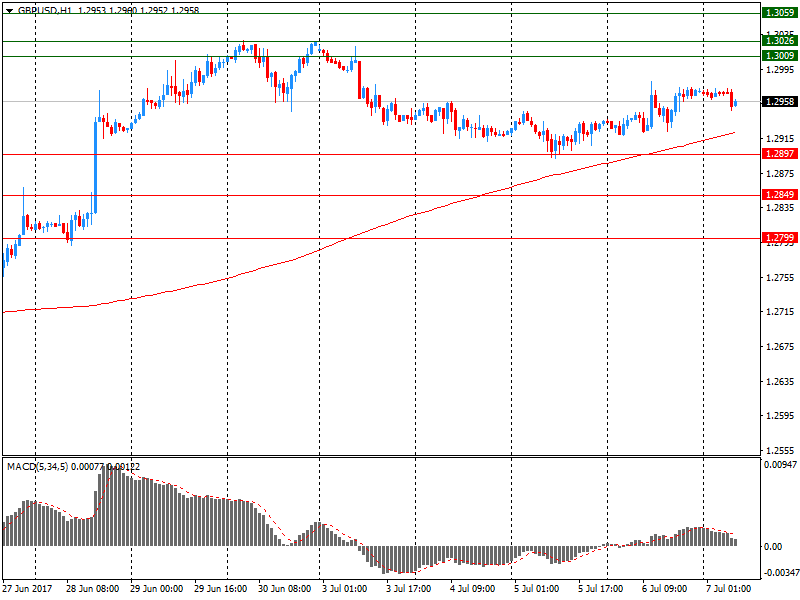Viewport: 800px width, 600px height.
Task: Click the 28 Jun 08:00 time label
Action: click(x=92, y=588)
